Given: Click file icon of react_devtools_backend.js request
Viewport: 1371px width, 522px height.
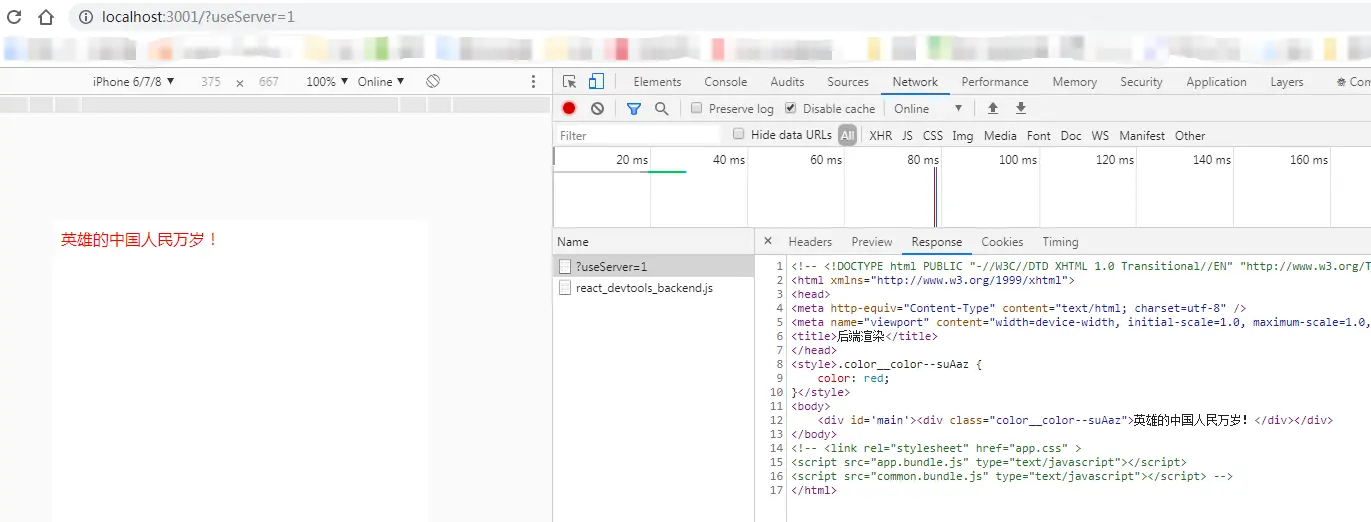Looking at the screenshot, I should [x=565, y=287].
